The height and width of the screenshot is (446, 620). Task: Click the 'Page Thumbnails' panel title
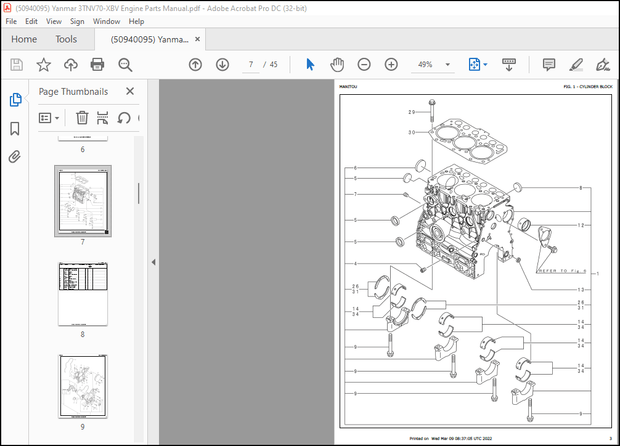73,92
